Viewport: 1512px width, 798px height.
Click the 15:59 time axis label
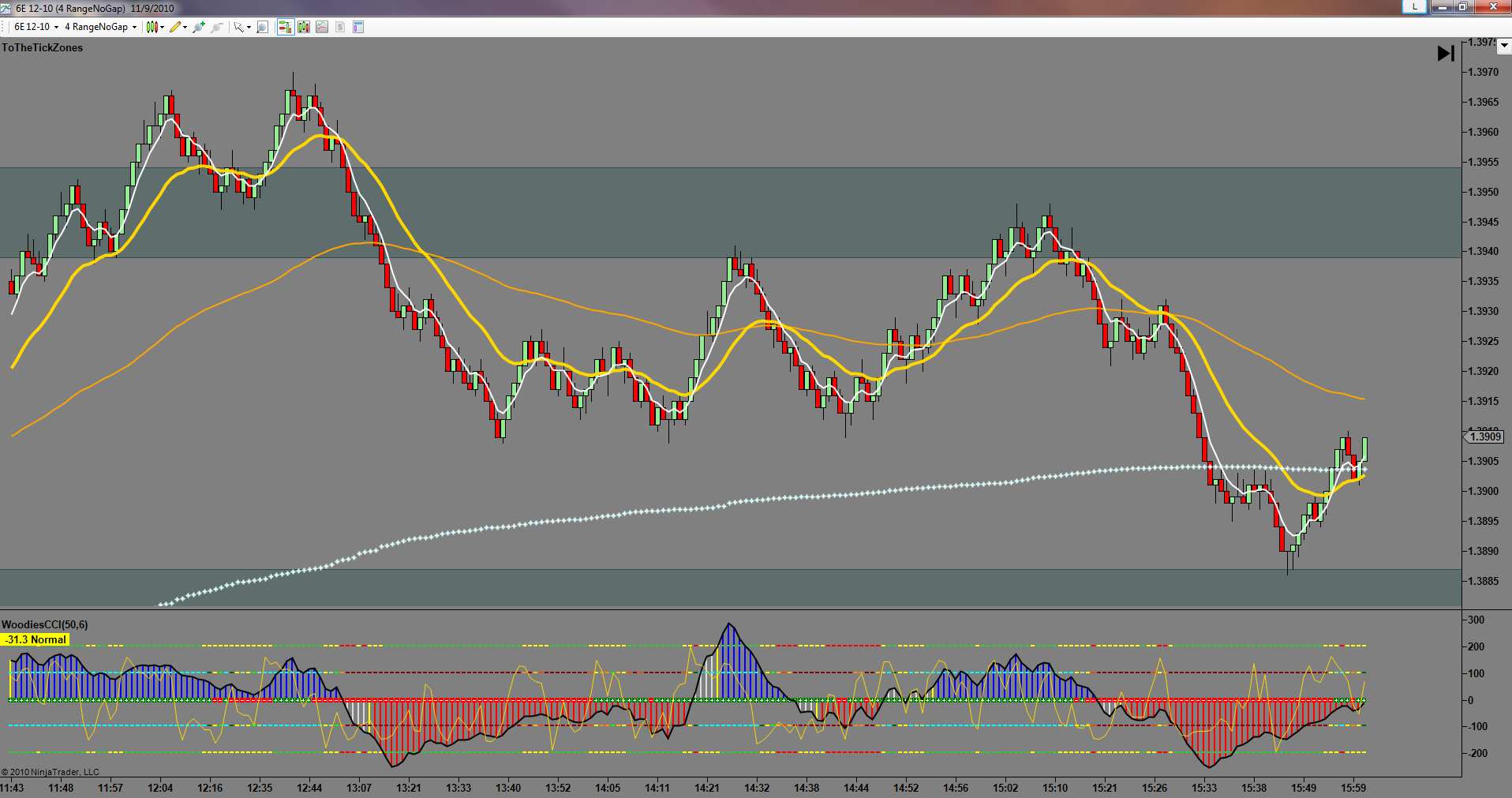tap(1353, 788)
